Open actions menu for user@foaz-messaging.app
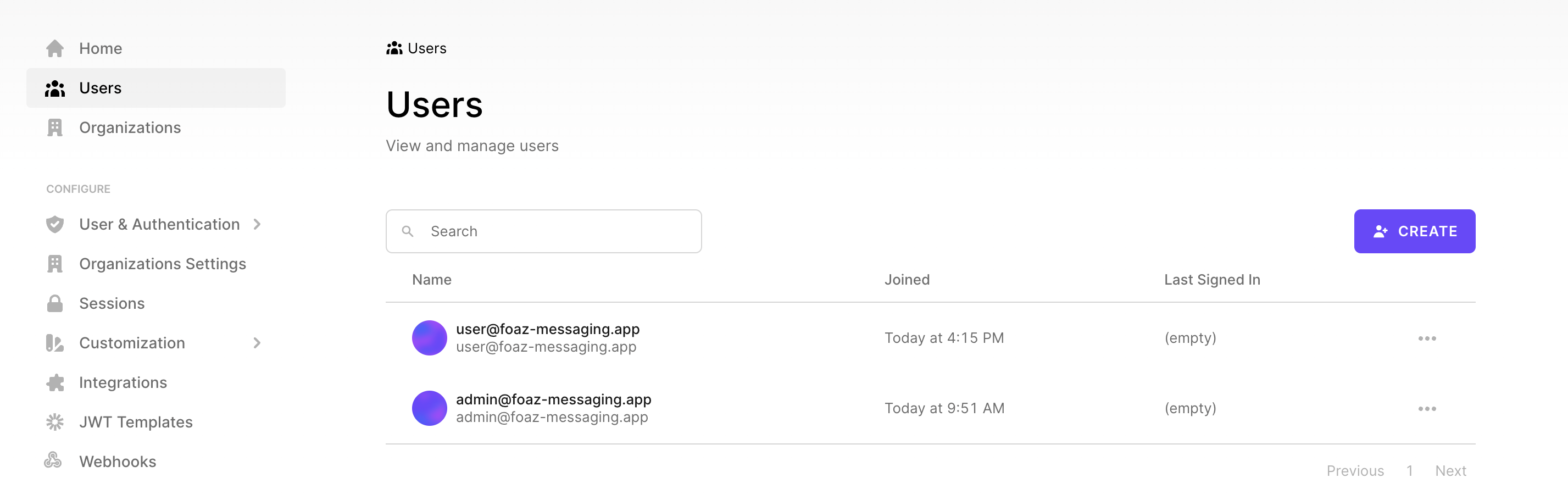 pos(1427,338)
